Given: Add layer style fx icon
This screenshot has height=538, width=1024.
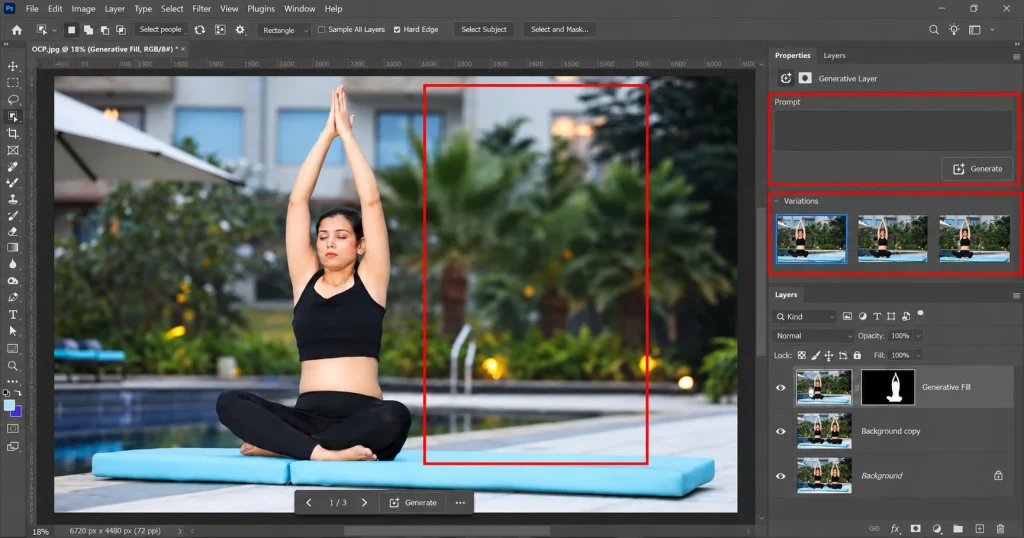Looking at the screenshot, I should [x=895, y=529].
